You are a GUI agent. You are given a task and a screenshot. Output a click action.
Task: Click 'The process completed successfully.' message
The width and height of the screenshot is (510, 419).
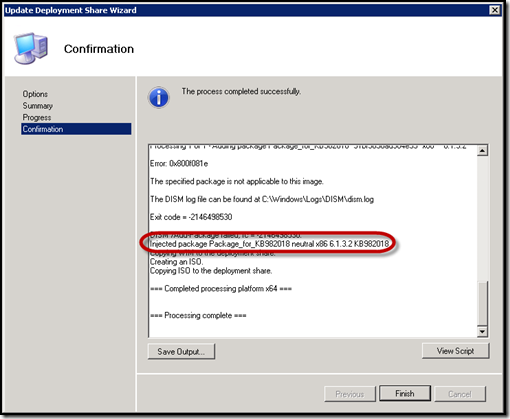point(241,91)
